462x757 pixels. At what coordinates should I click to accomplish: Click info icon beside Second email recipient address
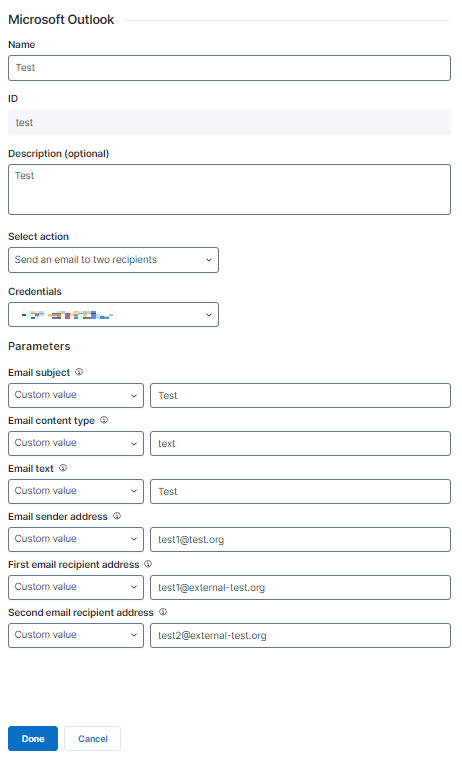pyautogui.click(x=163, y=612)
